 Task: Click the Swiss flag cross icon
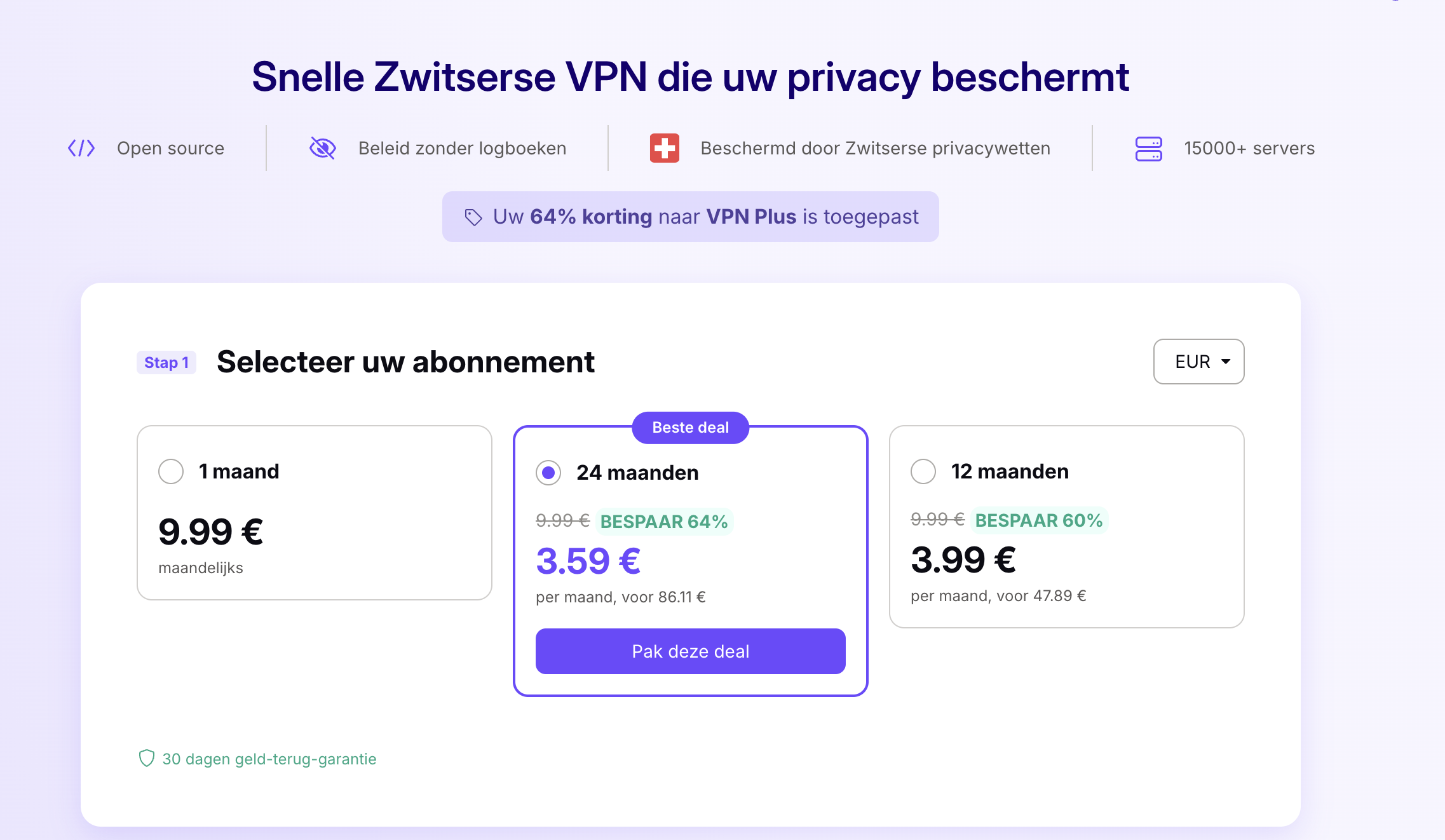665,148
